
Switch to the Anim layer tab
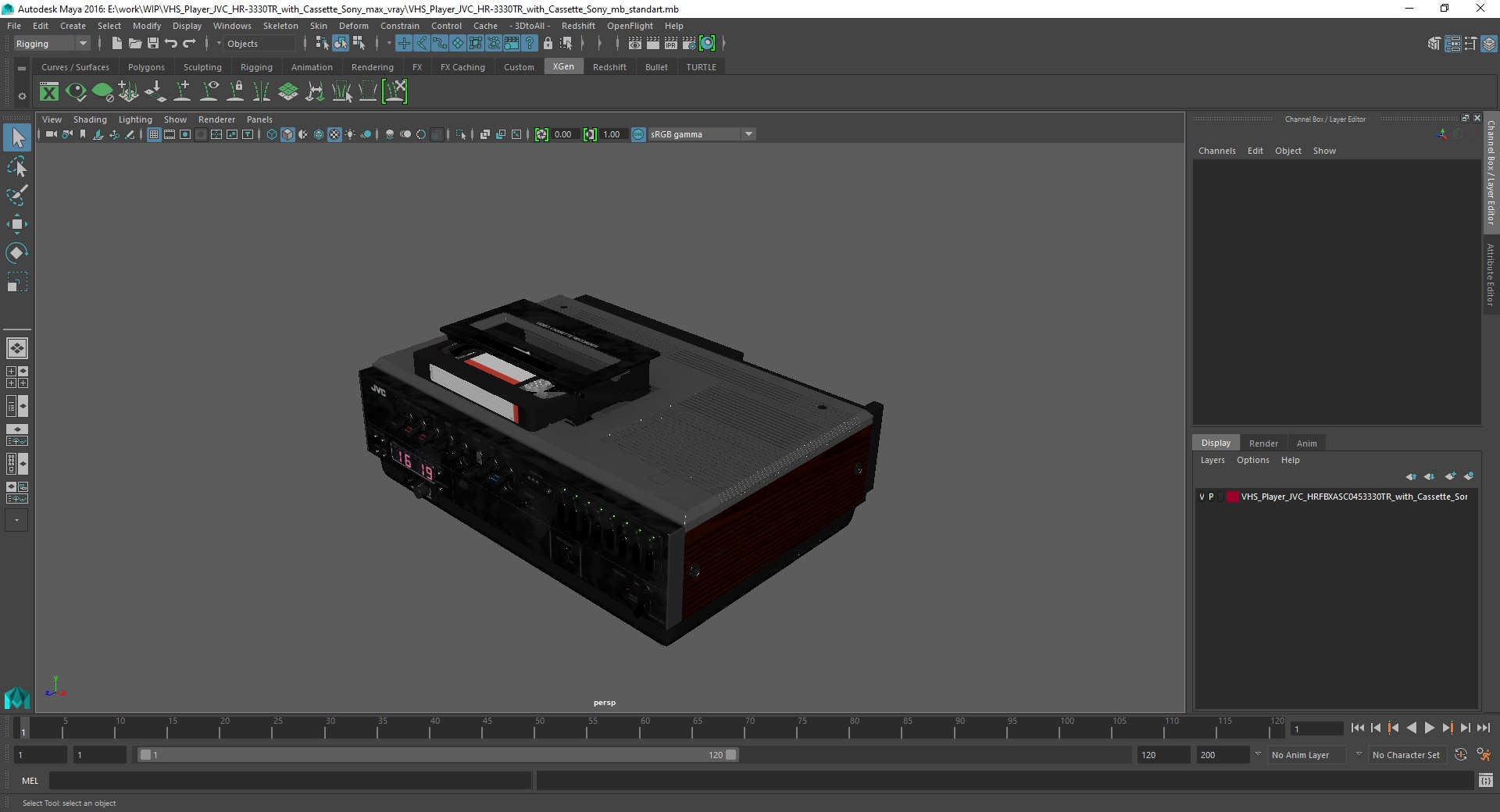1306,443
